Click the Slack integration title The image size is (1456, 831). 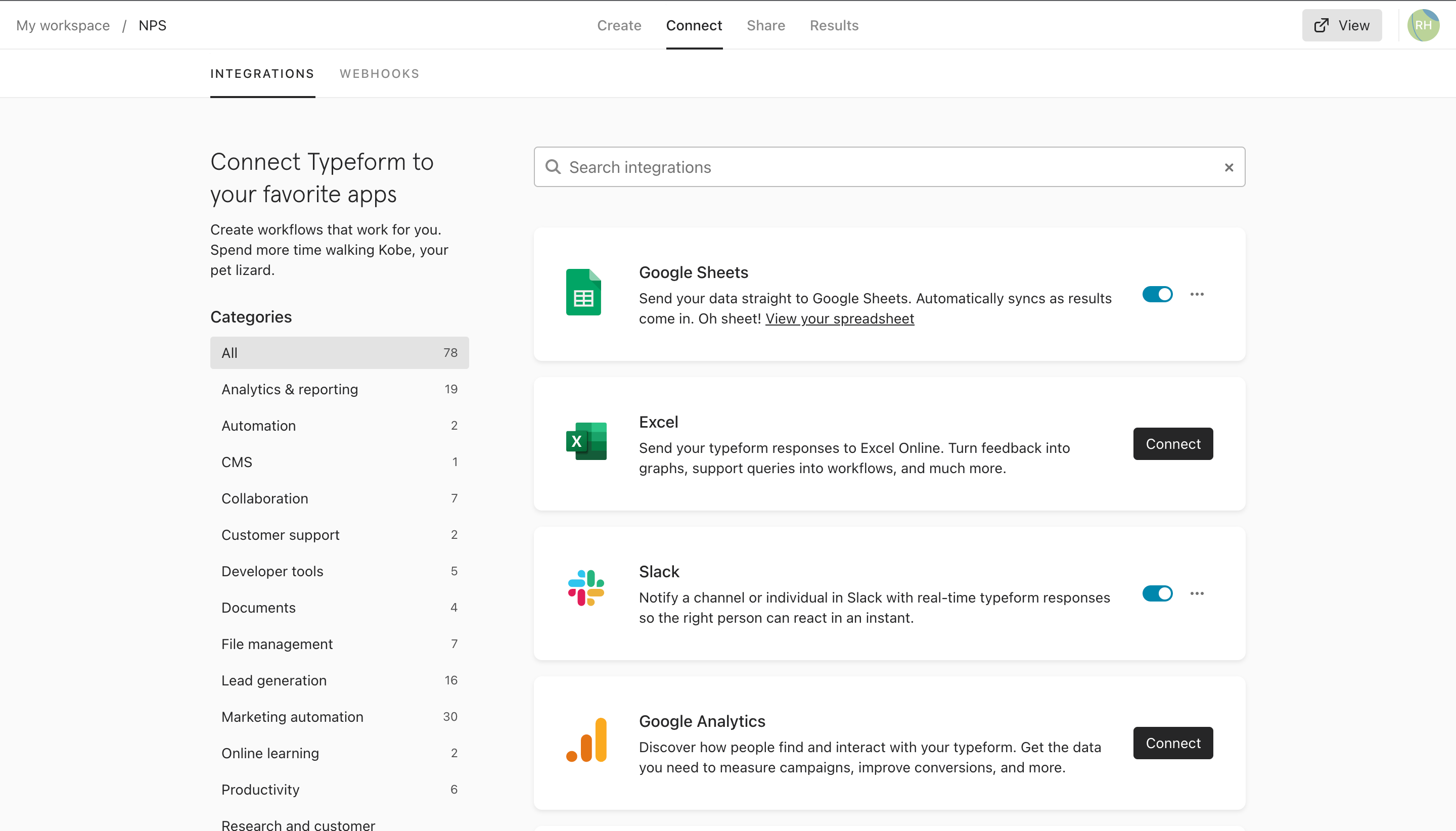659,571
